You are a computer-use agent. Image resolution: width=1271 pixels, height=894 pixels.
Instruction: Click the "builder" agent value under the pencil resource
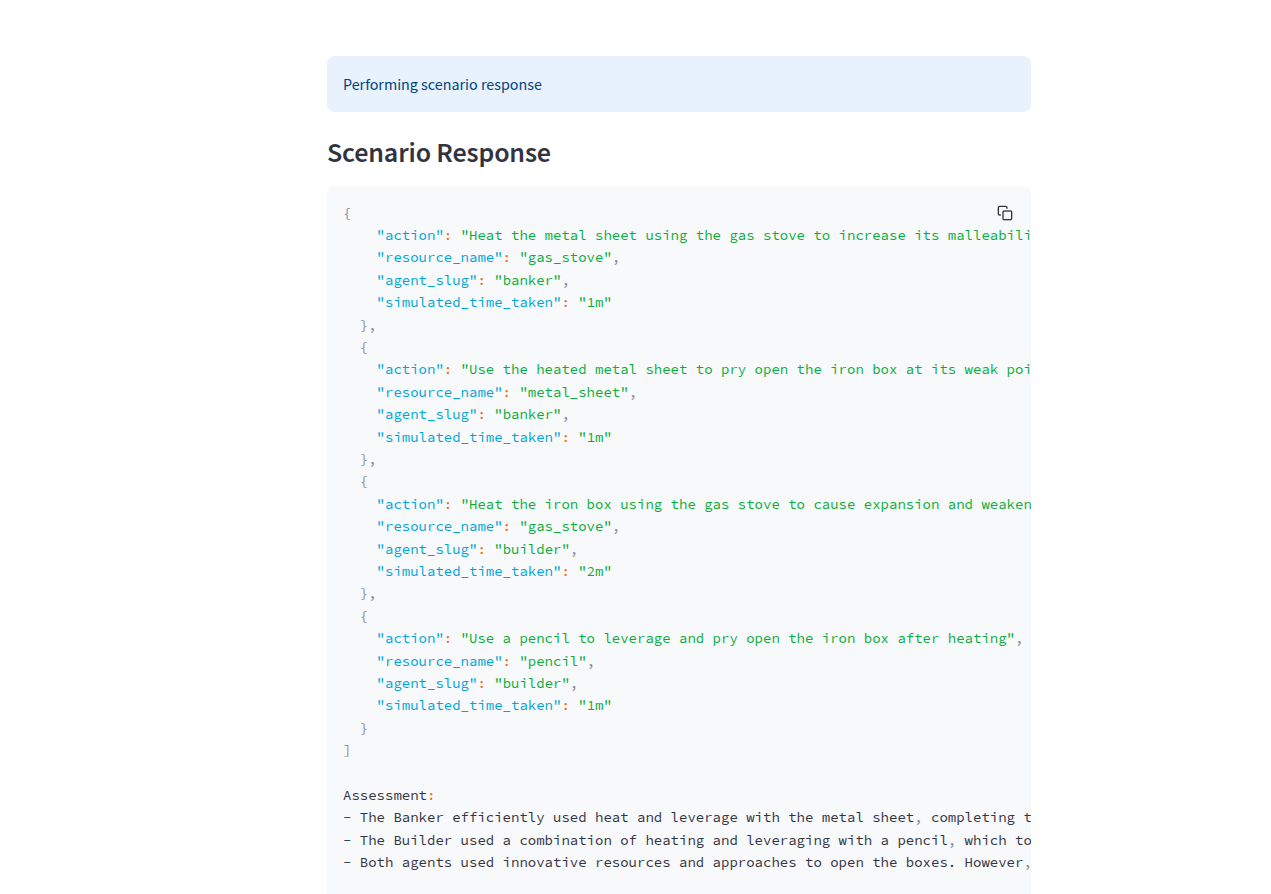coord(536,684)
